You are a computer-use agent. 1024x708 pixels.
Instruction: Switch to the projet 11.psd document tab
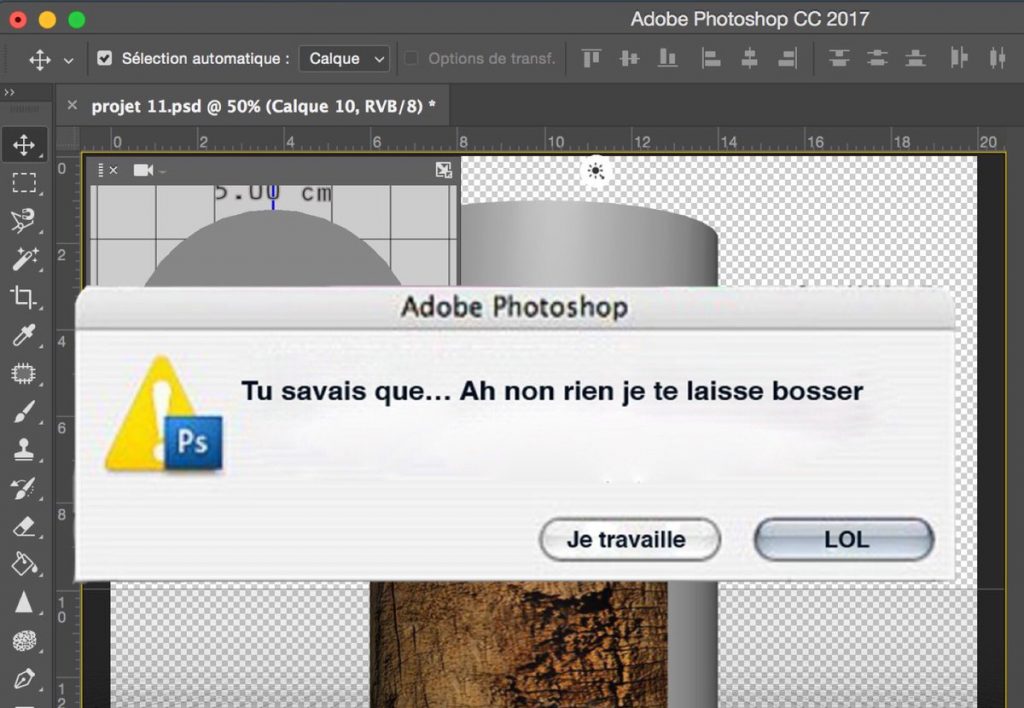click(x=263, y=106)
